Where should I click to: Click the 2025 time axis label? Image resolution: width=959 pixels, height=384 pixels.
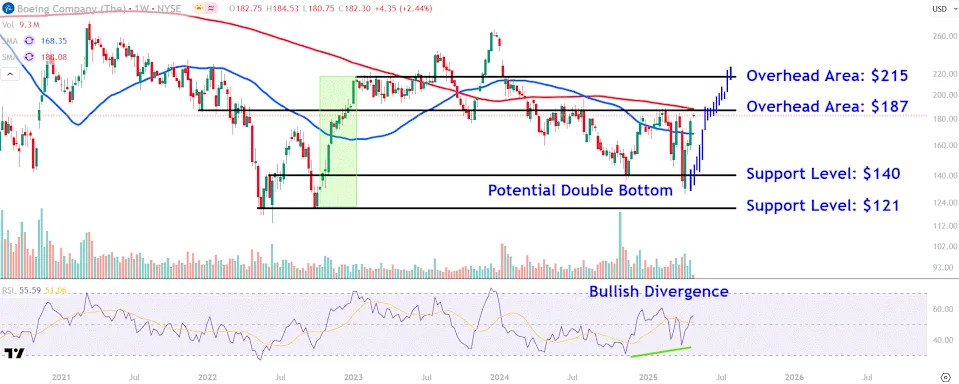(647, 378)
